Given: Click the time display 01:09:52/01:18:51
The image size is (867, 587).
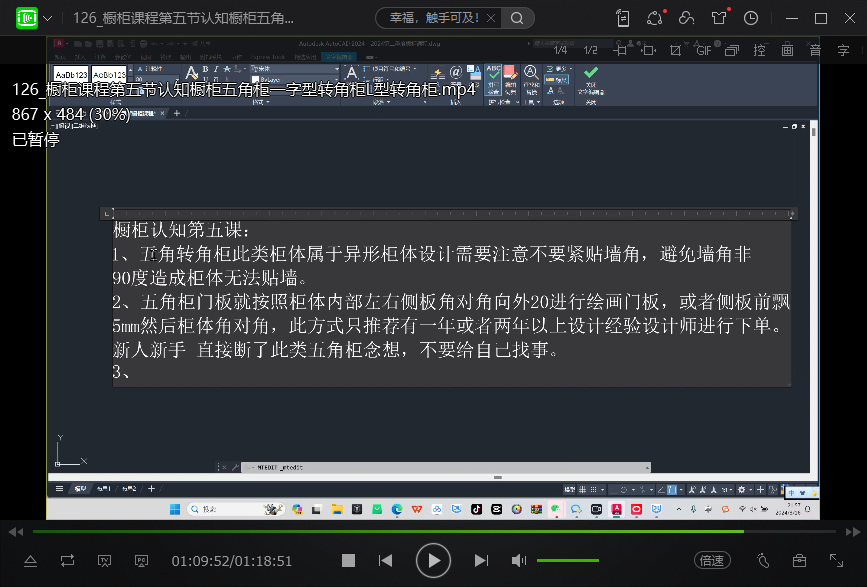Looking at the screenshot, I should pyautogui.click(x=232, y=561).
